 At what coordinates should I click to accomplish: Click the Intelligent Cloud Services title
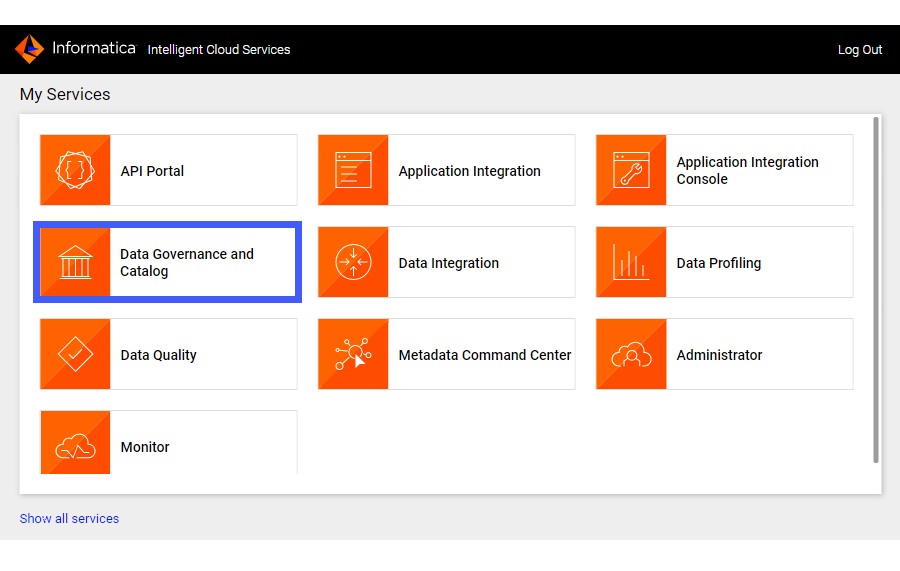pos(219,50)
